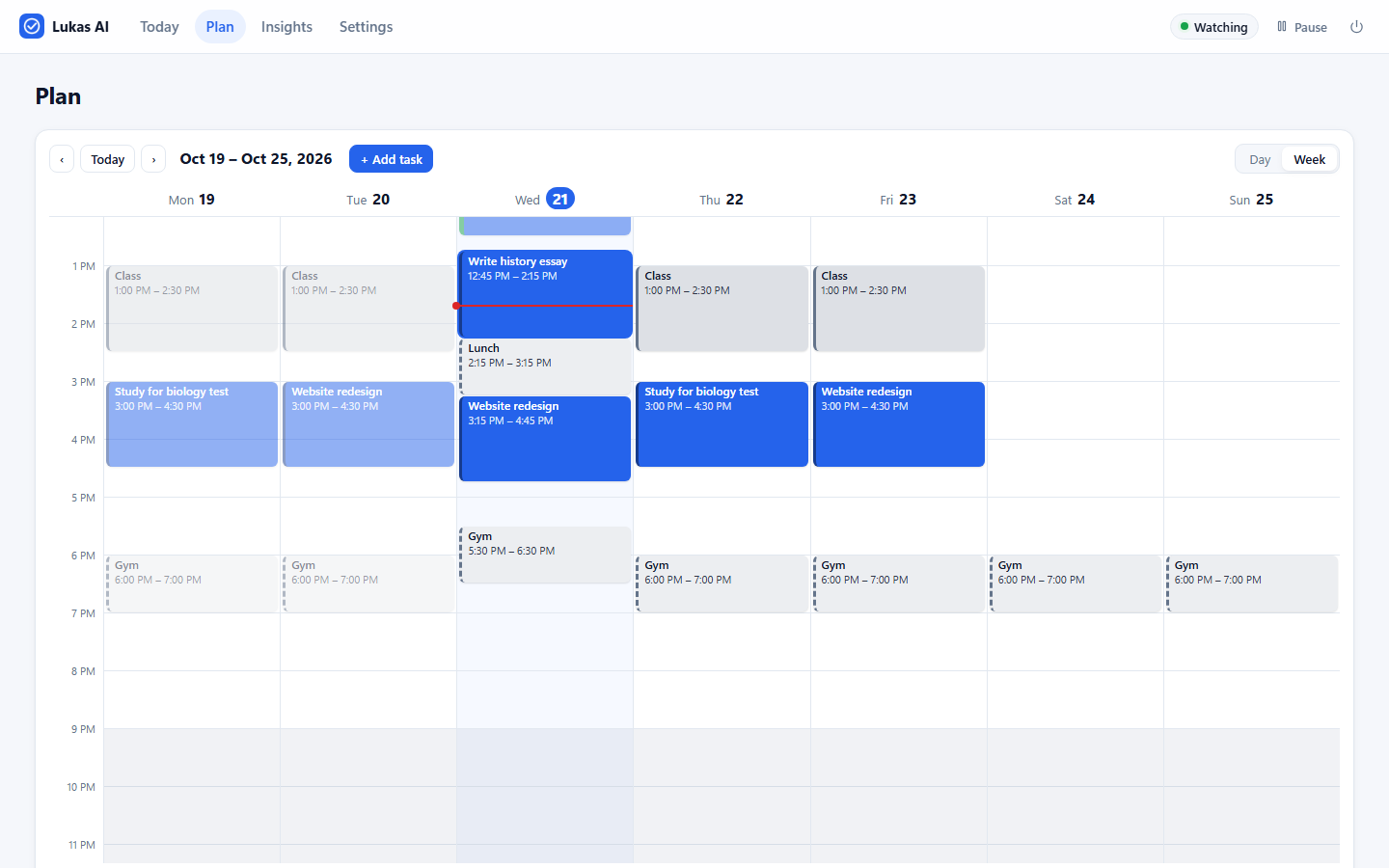Click the current-time red marker line
Screen dimensions: 1389x868
click(x=543, y=306)
